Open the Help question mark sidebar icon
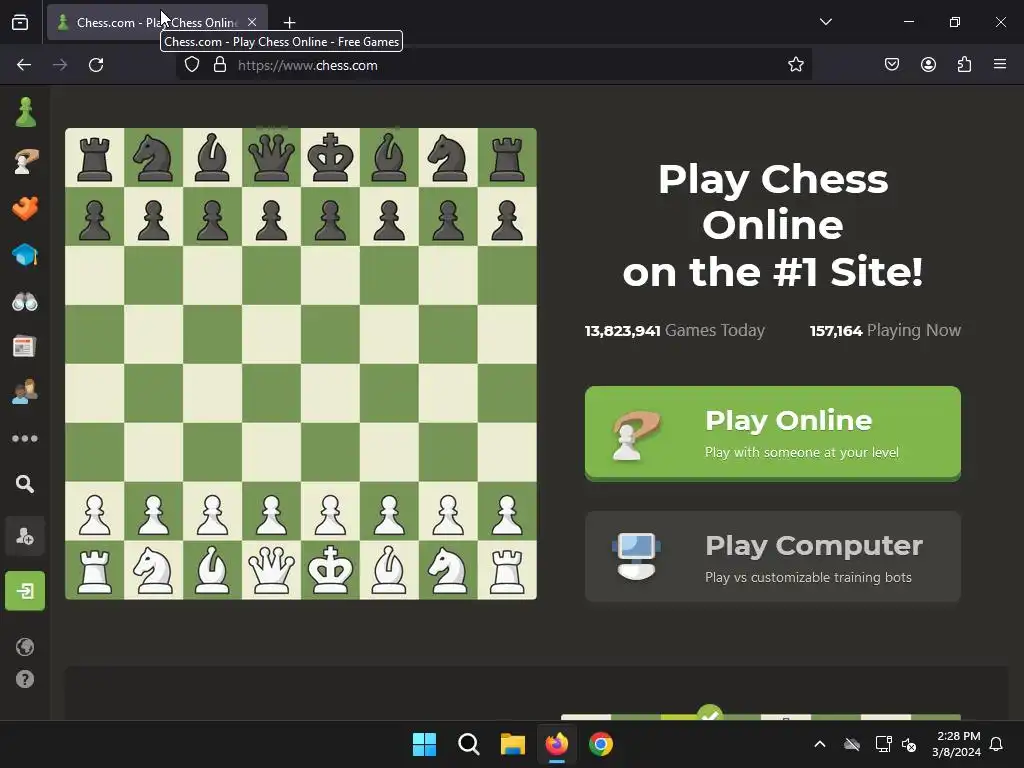The image size is (1024, 768). point(25,679)
